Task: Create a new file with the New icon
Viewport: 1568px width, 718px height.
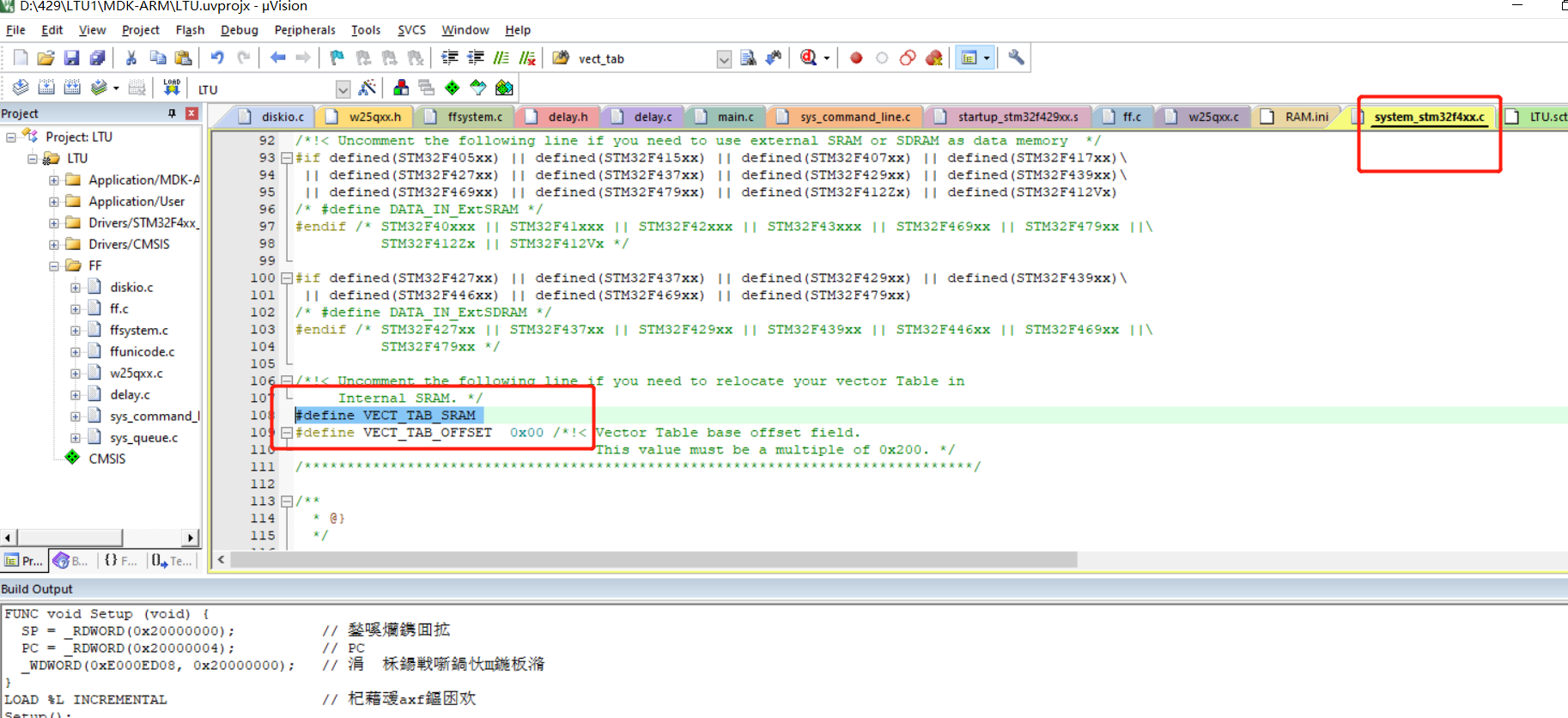Action: pyautogui.click(x=21, y=58)
